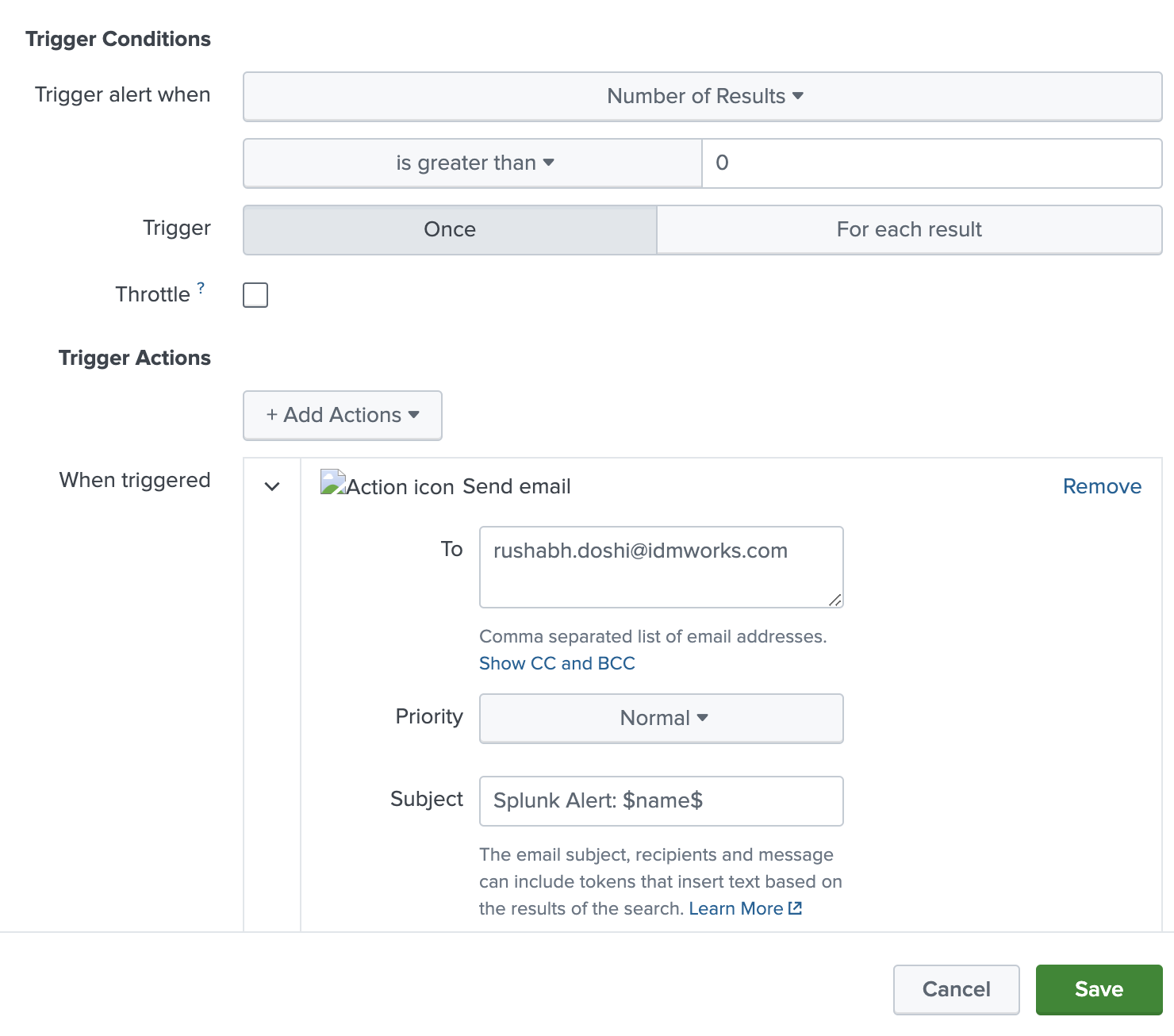The width and height of the screenshot is (1174, 1036).
Task: Click the Subject input field
Action: pos(662,801)
